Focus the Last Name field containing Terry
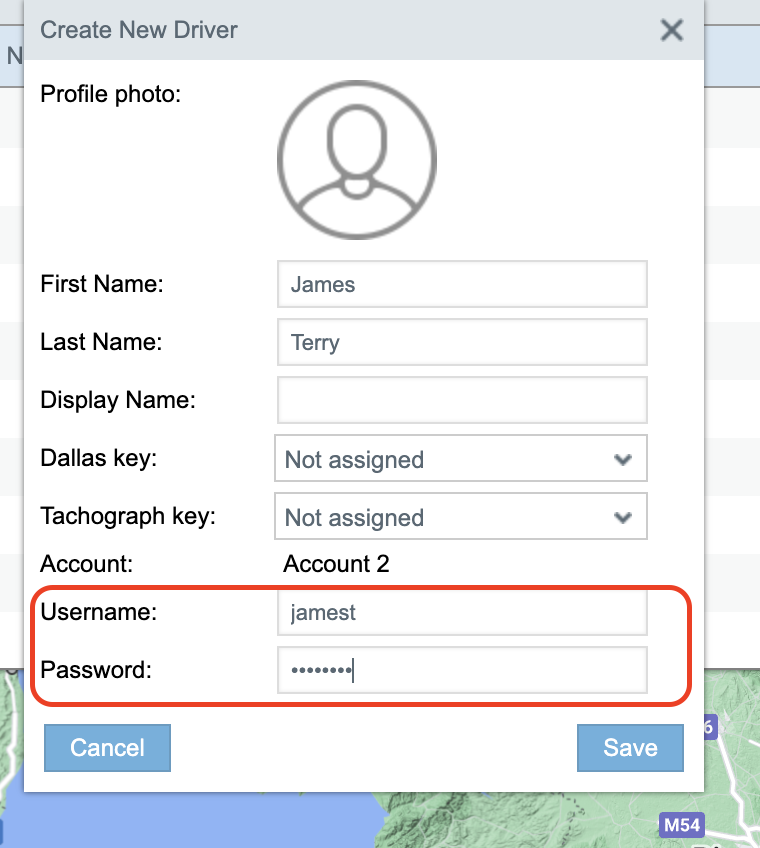Screen dimensions: 760x848 click(462, 343)
